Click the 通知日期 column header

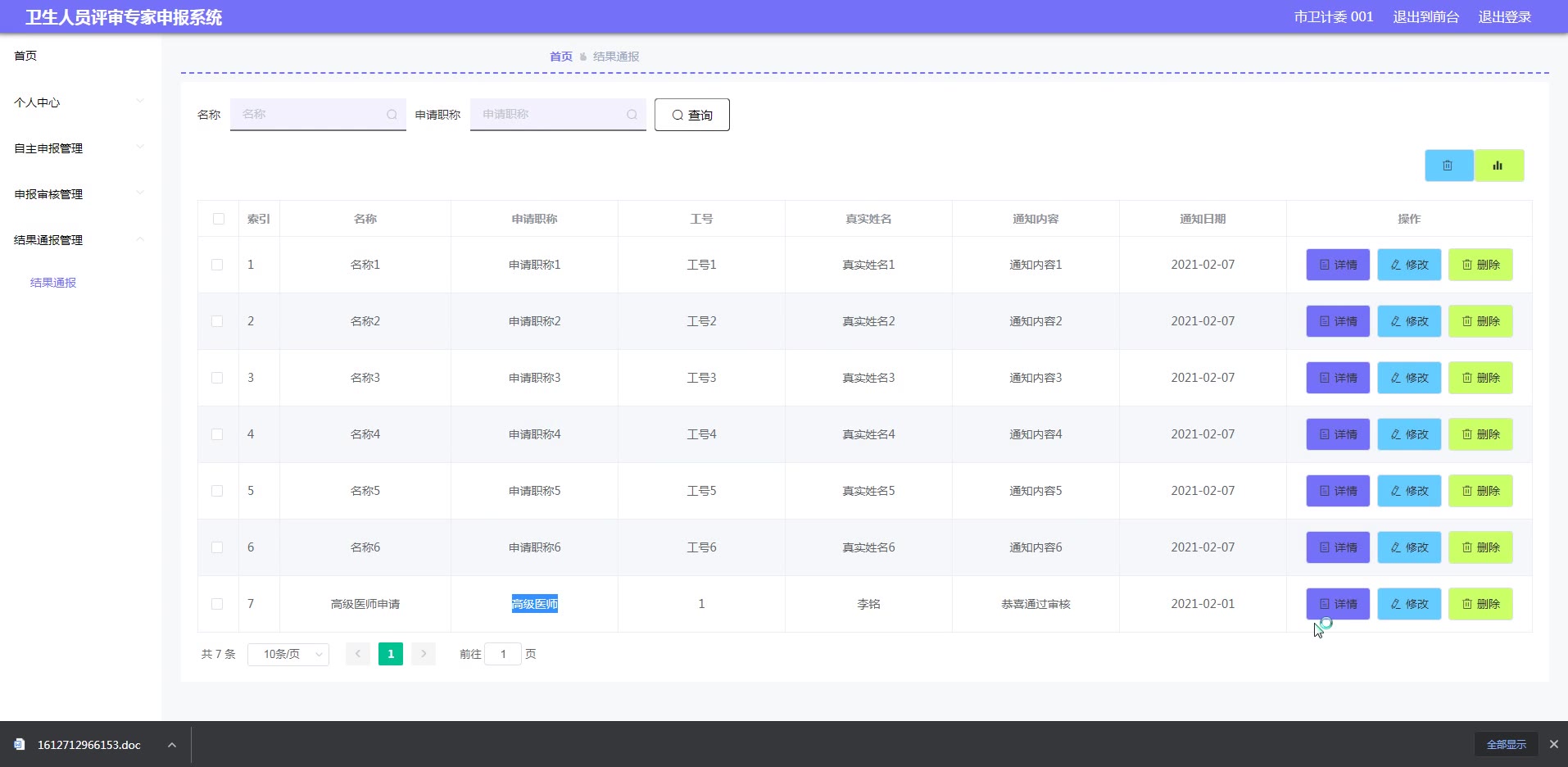coord(1203,219)
